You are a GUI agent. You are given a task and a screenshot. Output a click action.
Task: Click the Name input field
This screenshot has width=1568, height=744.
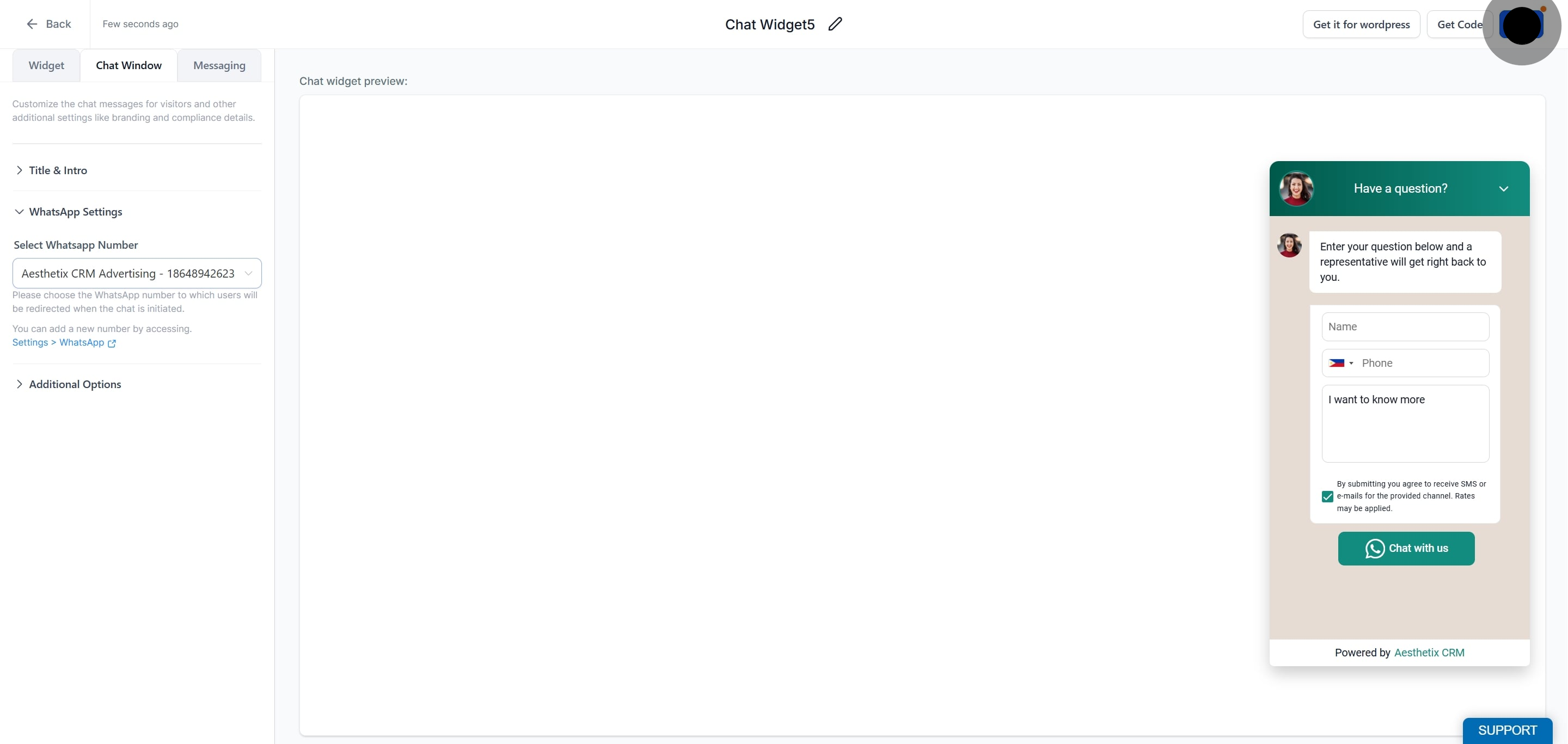click(1405, 327)
